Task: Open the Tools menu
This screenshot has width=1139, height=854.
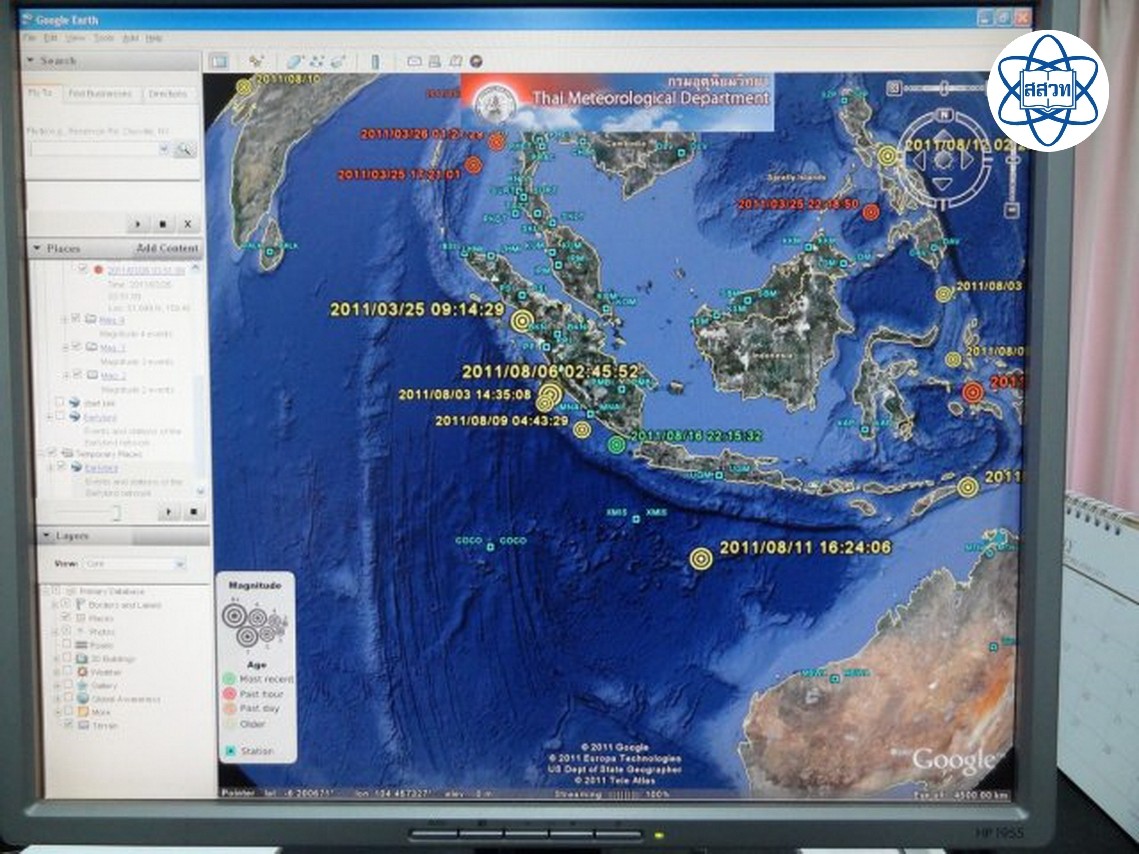Action: click(104, 38)
